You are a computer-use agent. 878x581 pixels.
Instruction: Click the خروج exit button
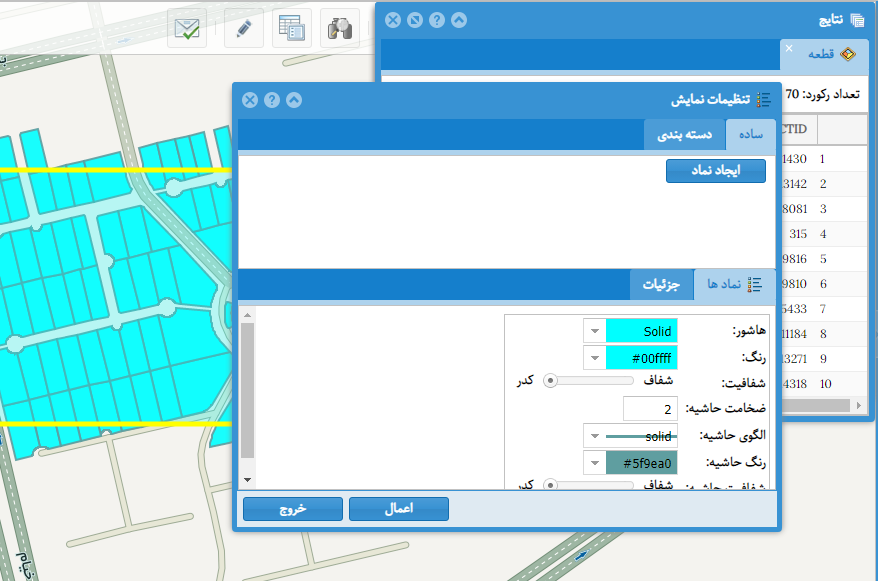292,508
